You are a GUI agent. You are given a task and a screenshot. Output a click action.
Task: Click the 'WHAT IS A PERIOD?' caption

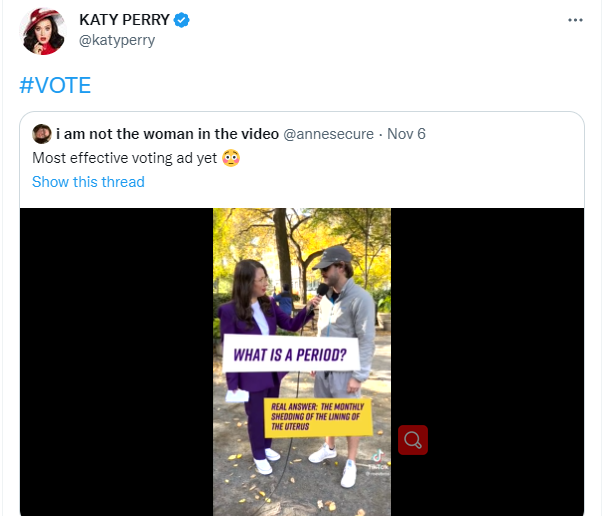pyautogui.click(x=291, y=355)
